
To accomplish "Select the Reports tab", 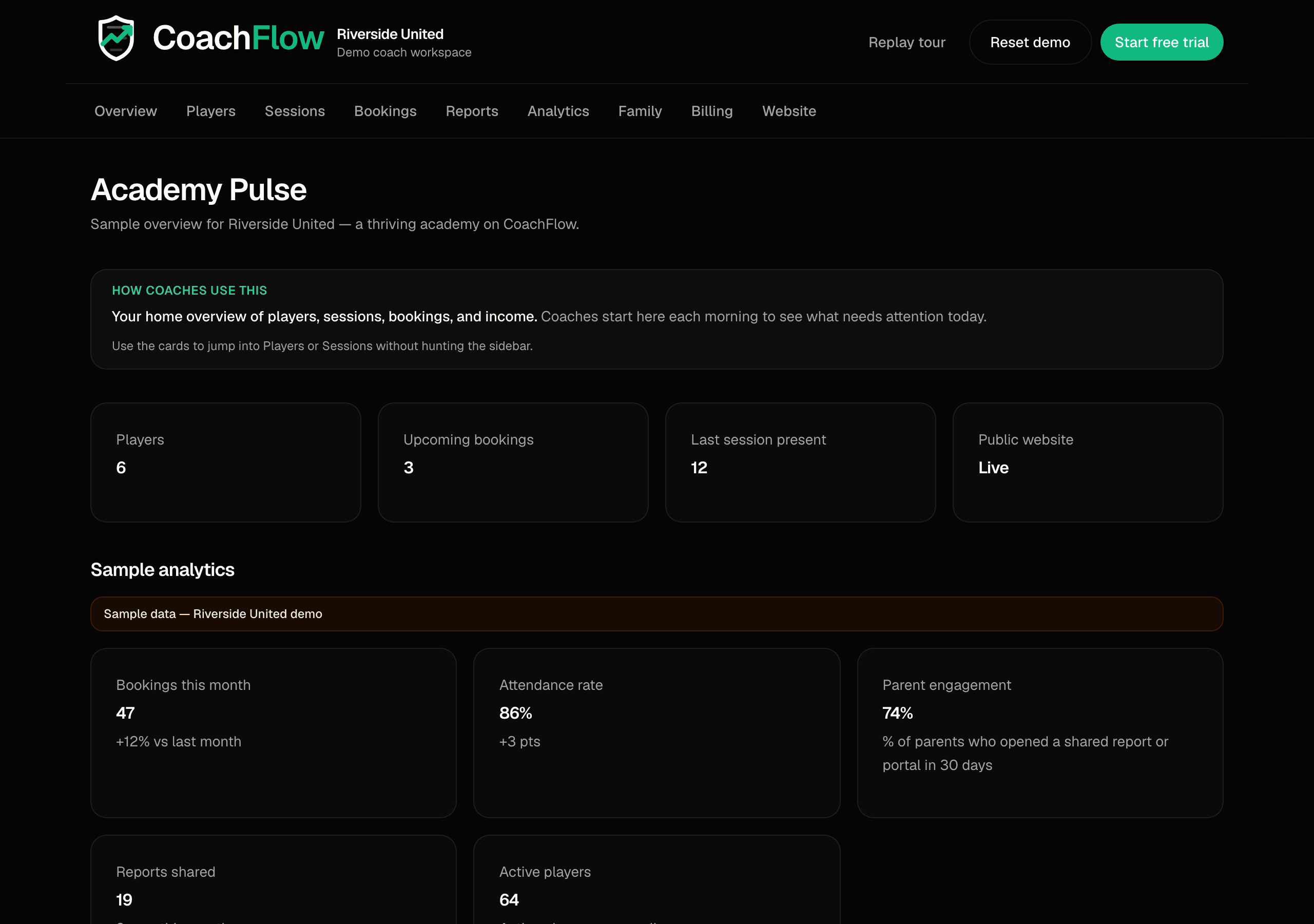I will 472,111.
